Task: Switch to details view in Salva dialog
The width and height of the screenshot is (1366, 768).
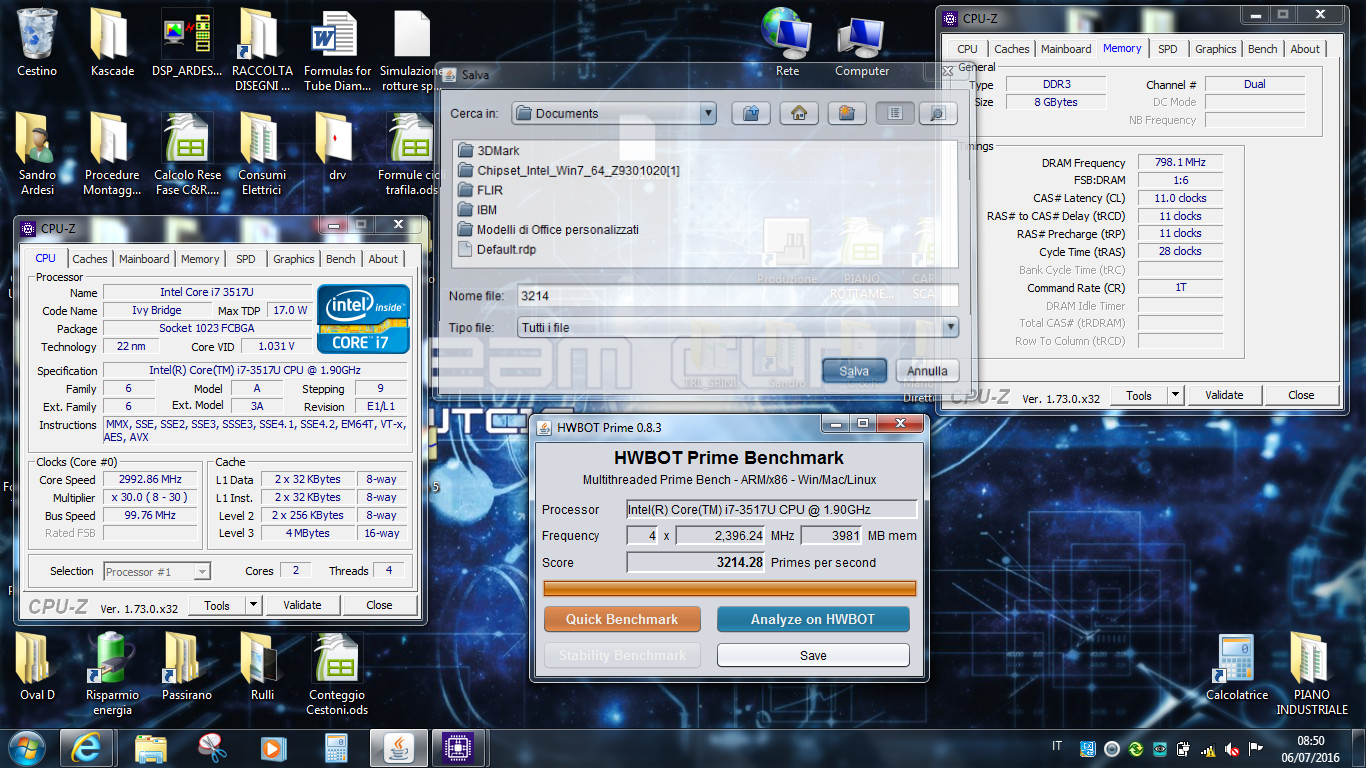Action: pyautogui.click(x=937, y=113)
